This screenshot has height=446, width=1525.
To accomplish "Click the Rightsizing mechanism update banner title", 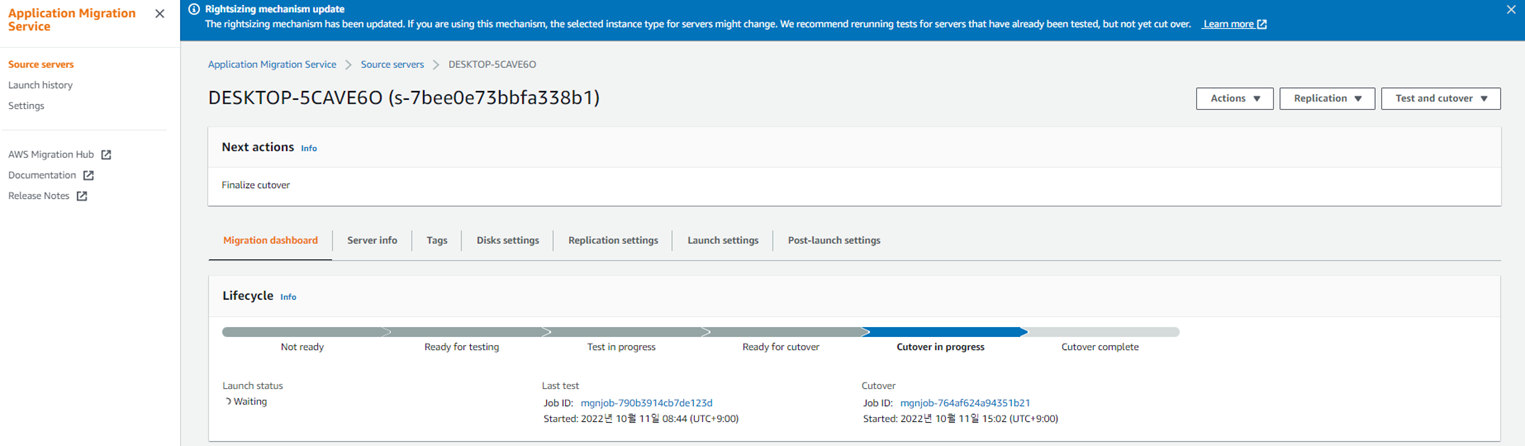I will coord(275,9).
